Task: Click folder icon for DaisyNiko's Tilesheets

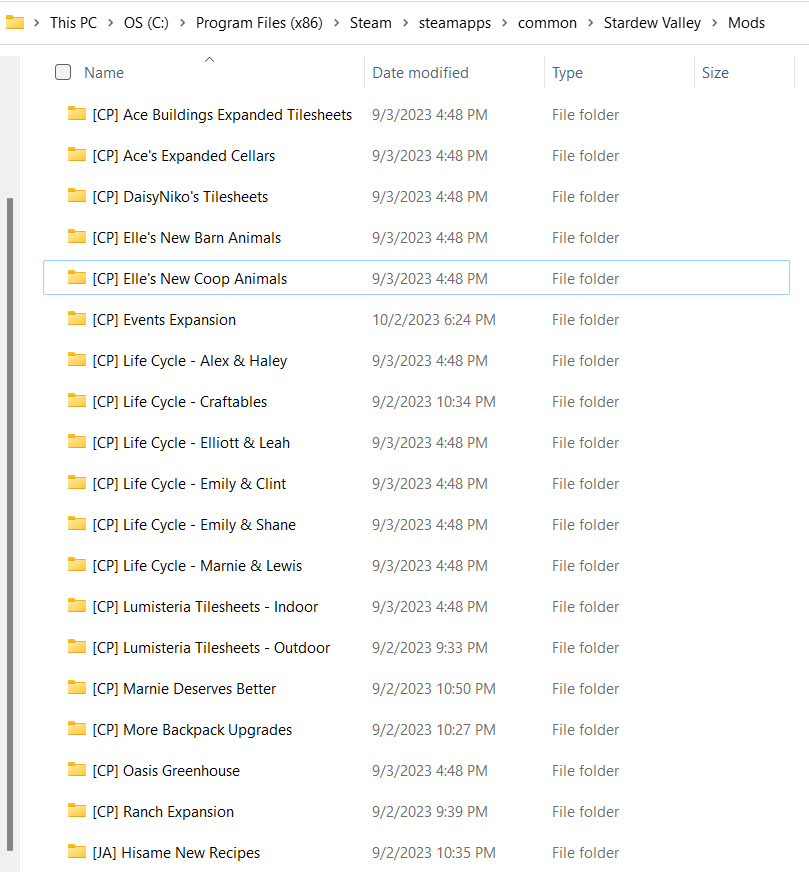Action: pyautogui.click(x=77, y=196)
